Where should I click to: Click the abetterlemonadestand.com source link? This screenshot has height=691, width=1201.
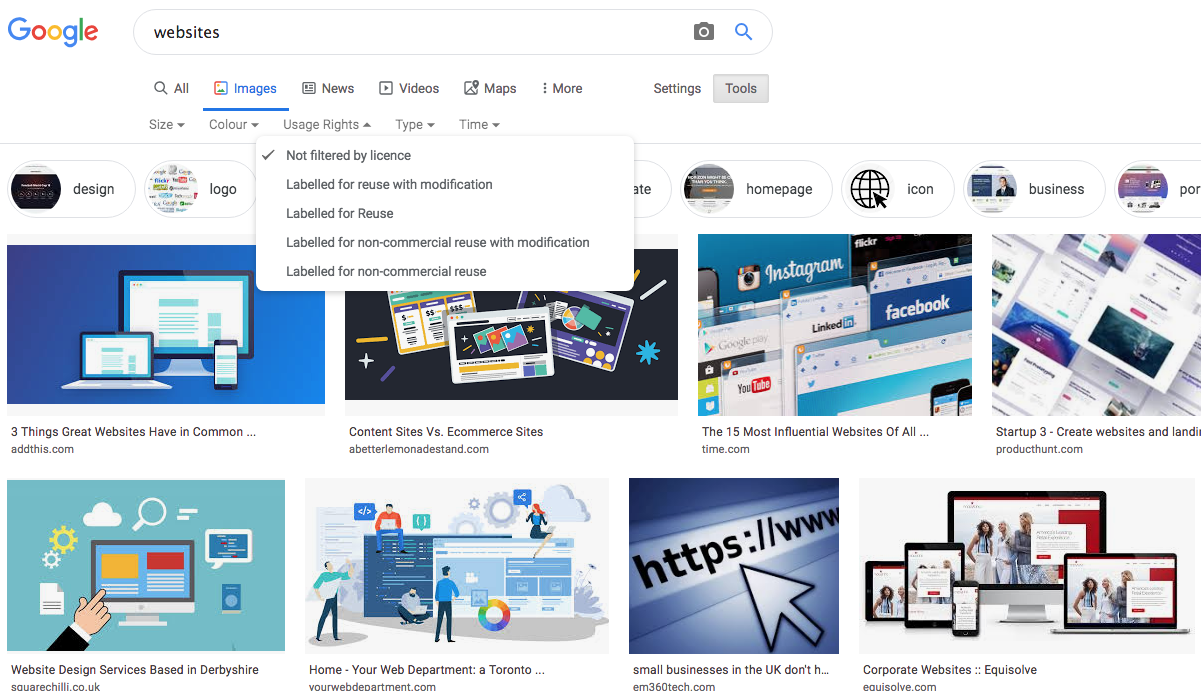tap(419, 449)
